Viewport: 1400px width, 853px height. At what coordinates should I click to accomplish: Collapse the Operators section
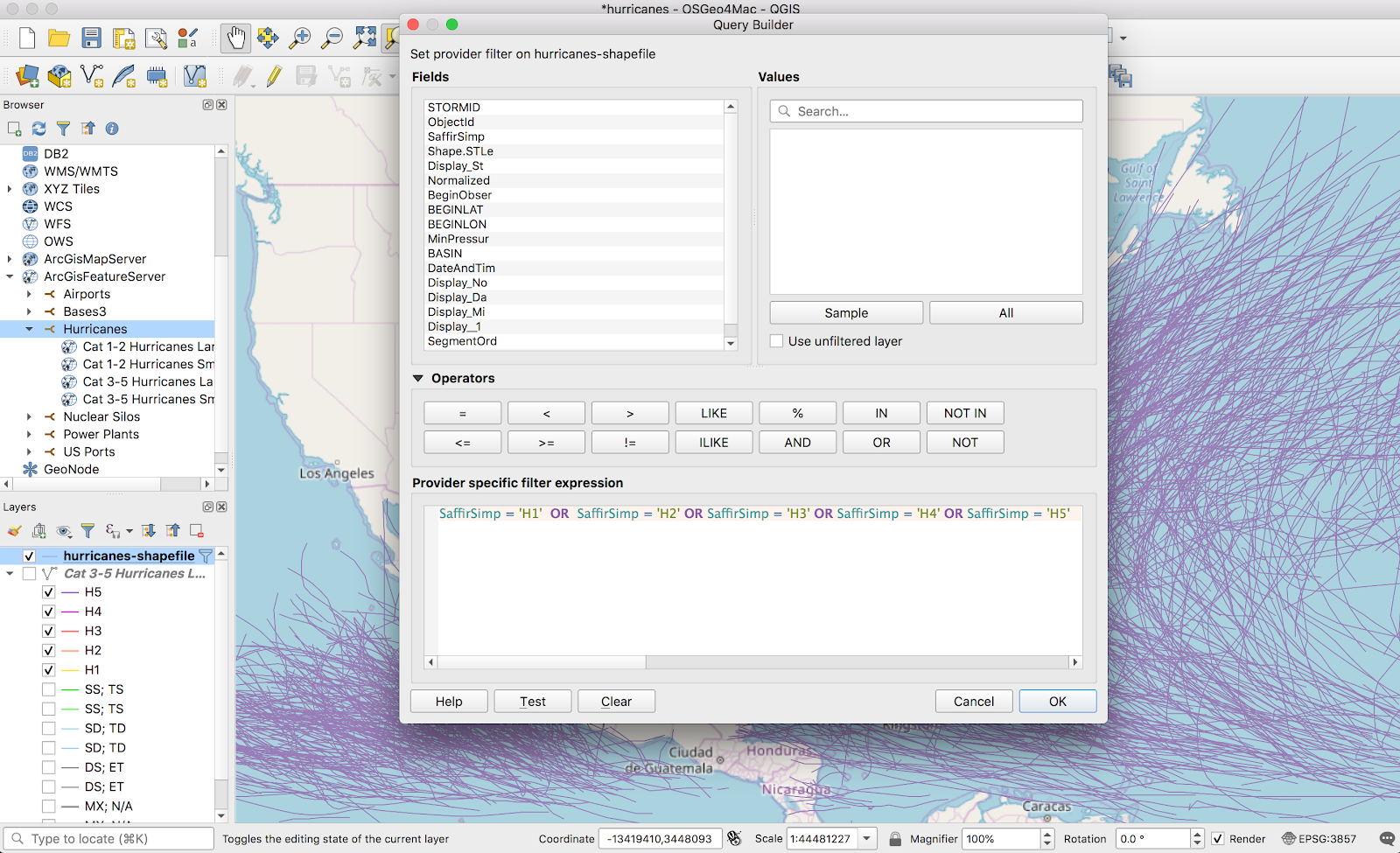pos(418,379)
